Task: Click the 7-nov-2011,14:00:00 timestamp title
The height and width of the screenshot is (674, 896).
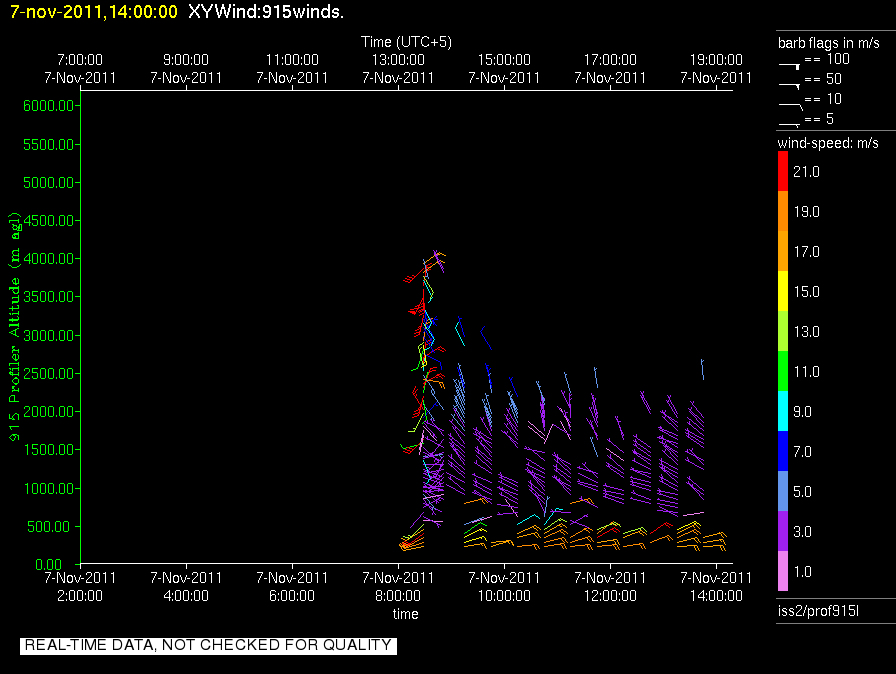Action: 94,11
